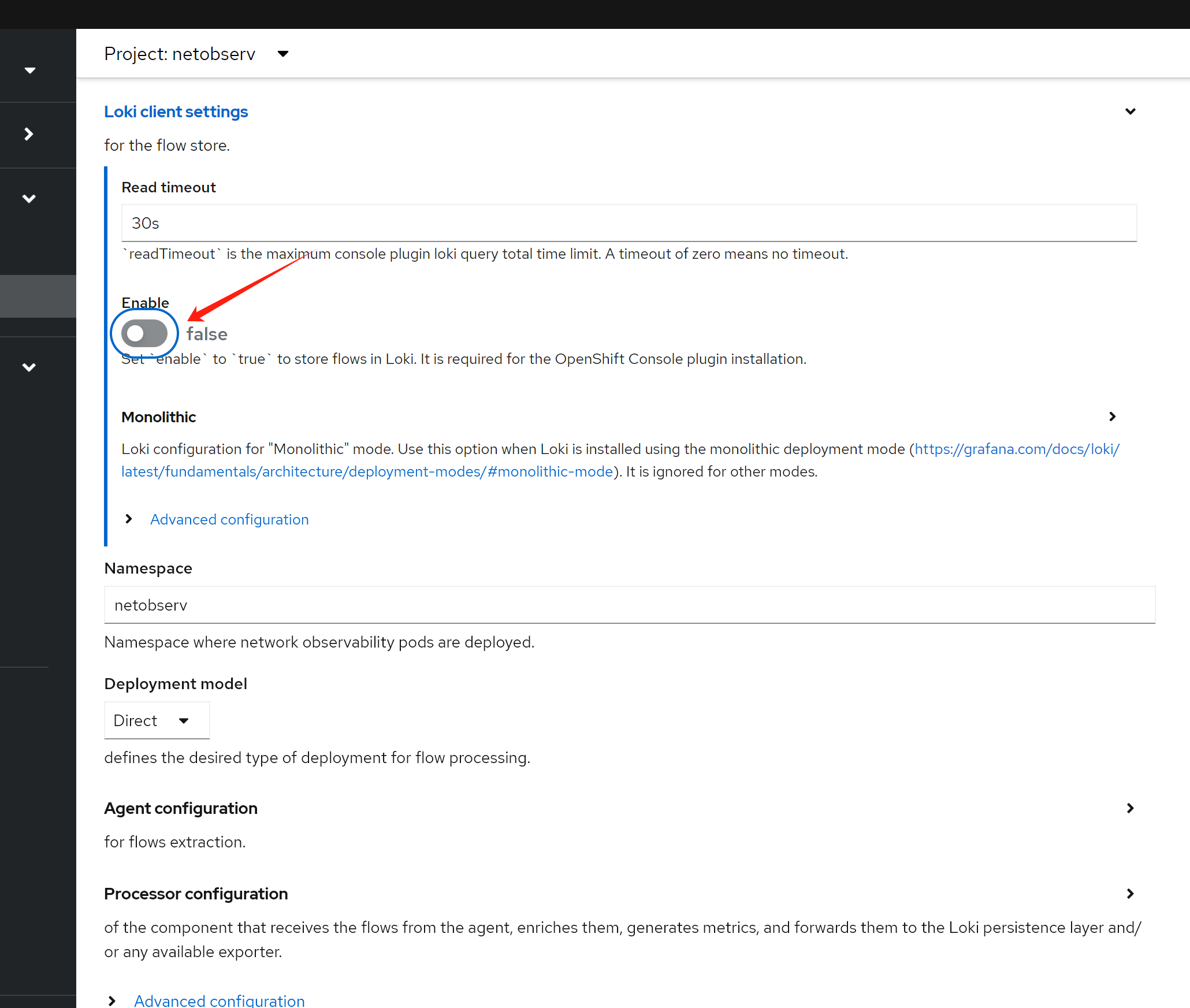Viewport: 1190px width, 1008px height.
Task: Toggle the Loki Enable switch
Action: click(x=144, y=333)
